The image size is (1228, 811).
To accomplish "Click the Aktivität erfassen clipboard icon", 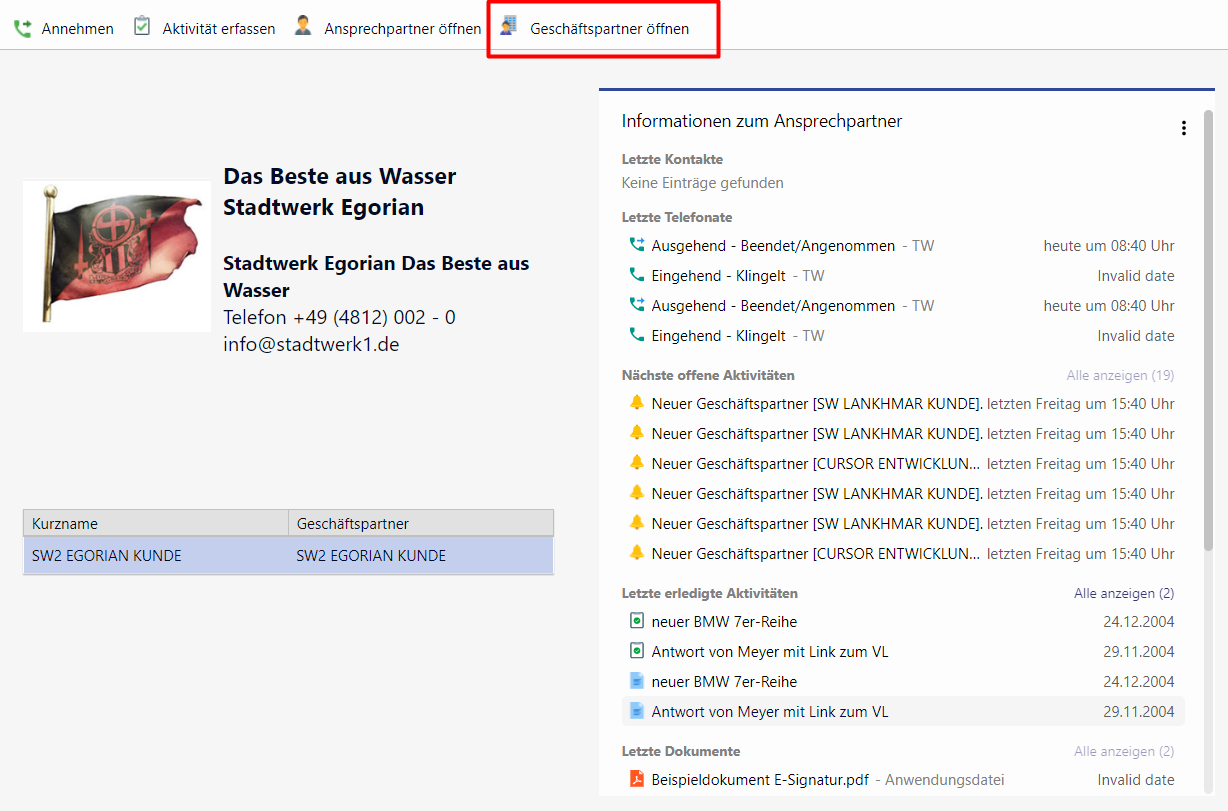I will pos(142,27).
